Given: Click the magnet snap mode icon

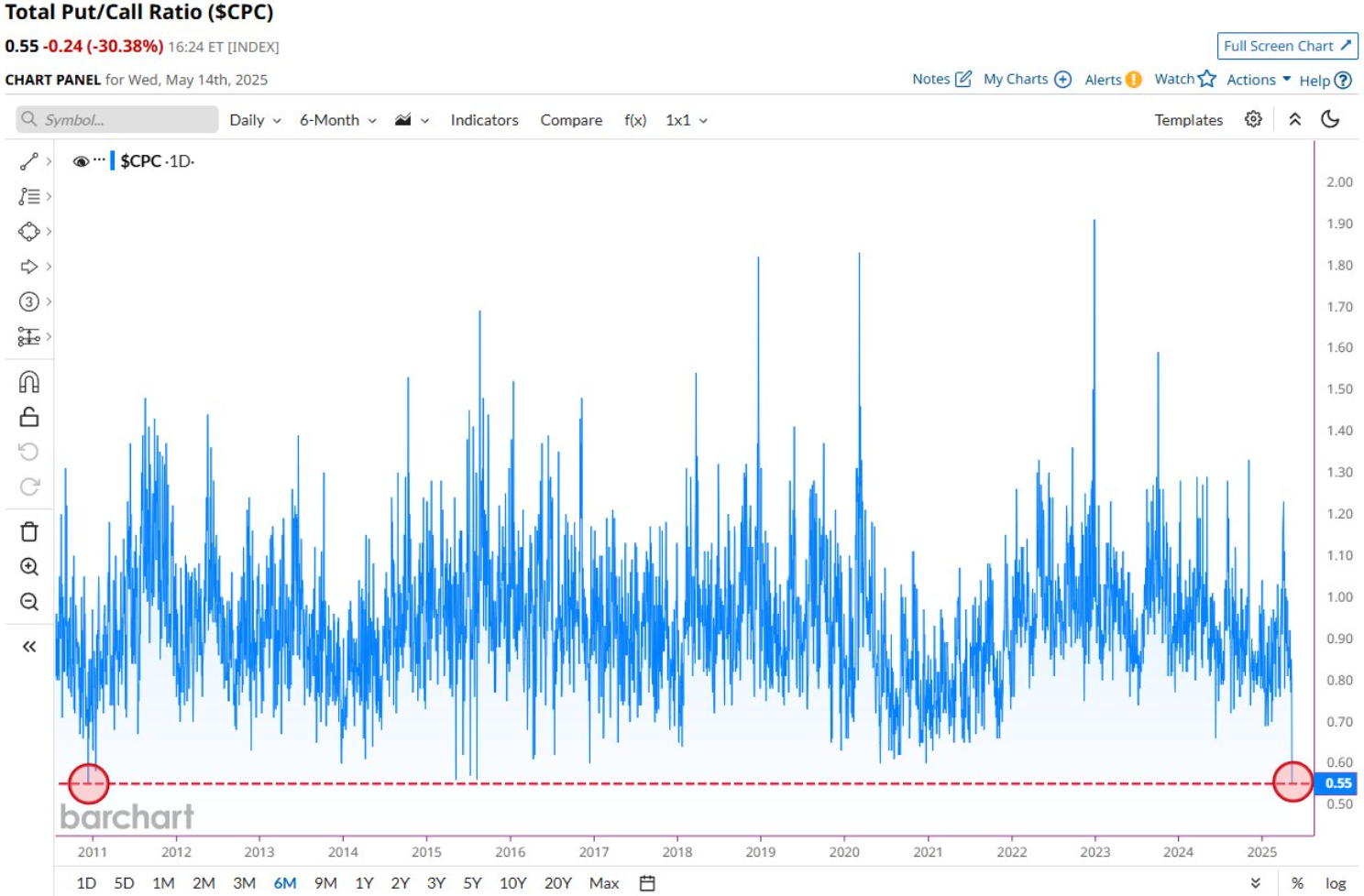Looking at the screenshot, I should (28, 382).
